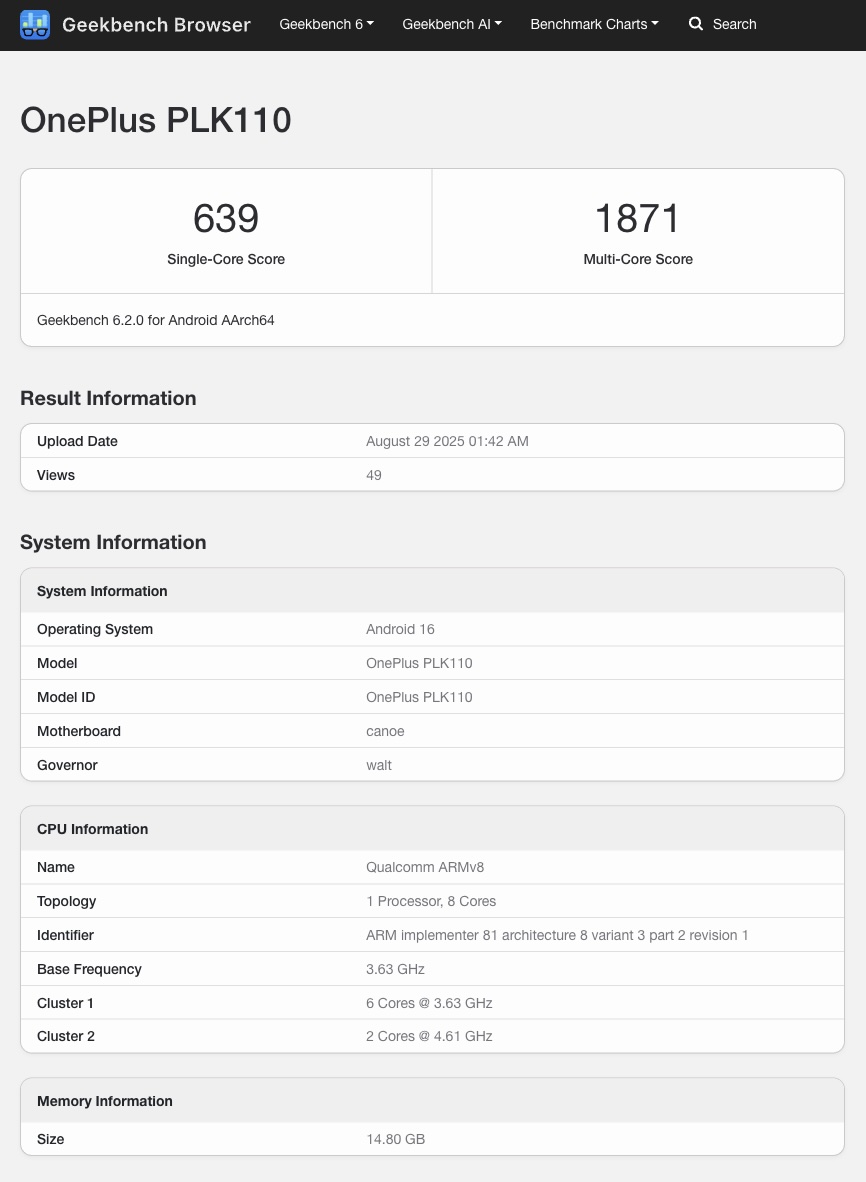Click the magnifying glass search icon

696,24
